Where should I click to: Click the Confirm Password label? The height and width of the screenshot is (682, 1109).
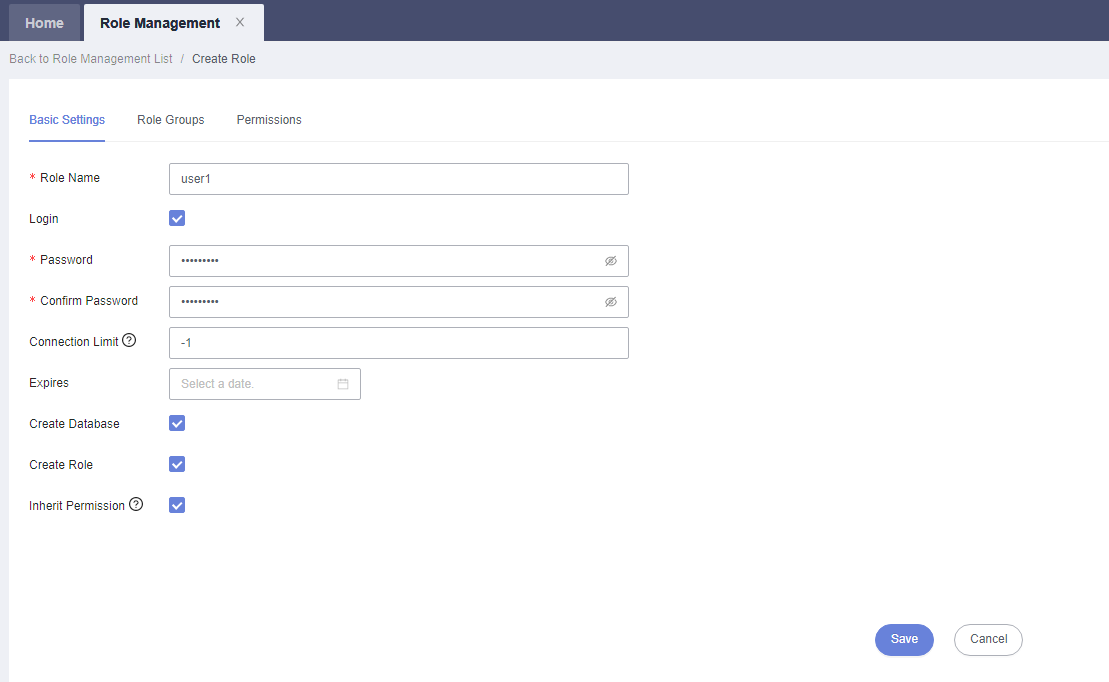[x=88, y=301]
